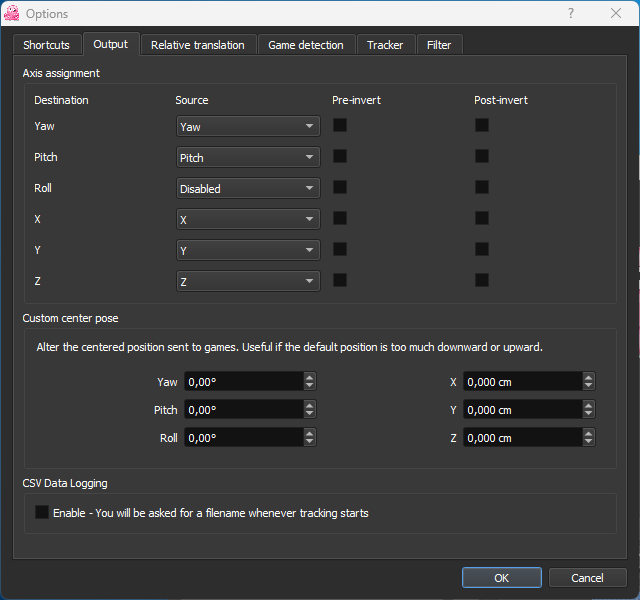
Task: Click the Pitch center pose value field
Action: (x=243, y=410)
